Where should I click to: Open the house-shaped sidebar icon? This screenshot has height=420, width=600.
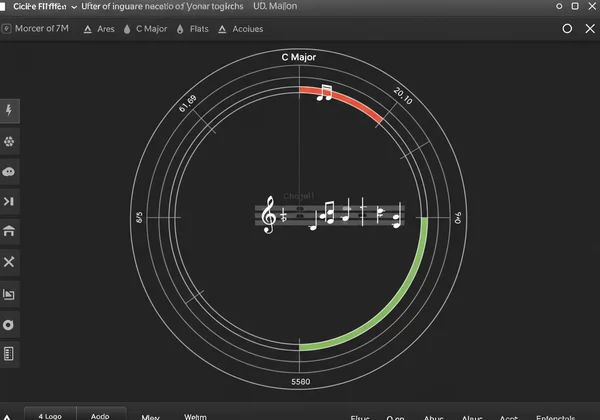click(x=9, y=231)
